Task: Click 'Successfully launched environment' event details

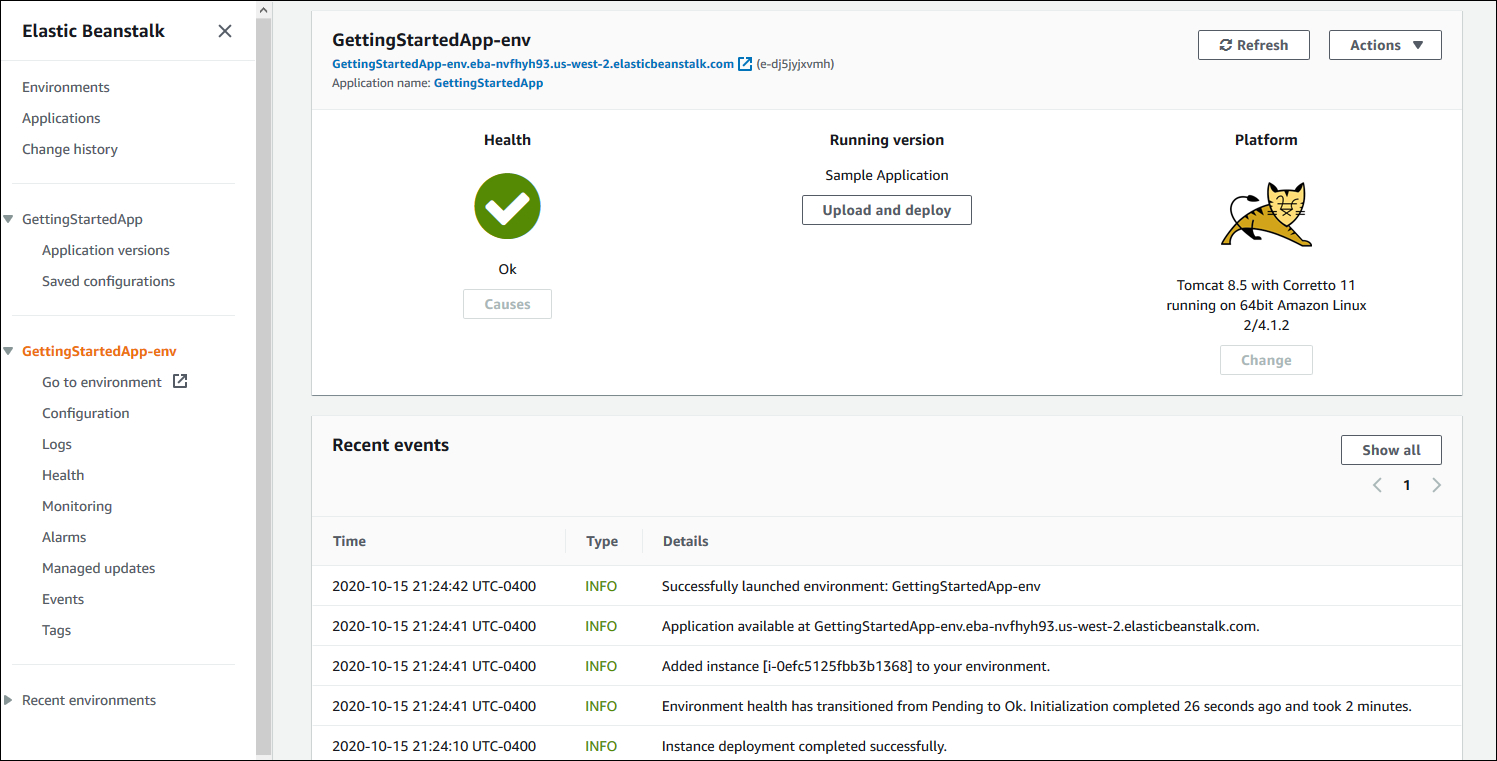Action: coord(851,586)
